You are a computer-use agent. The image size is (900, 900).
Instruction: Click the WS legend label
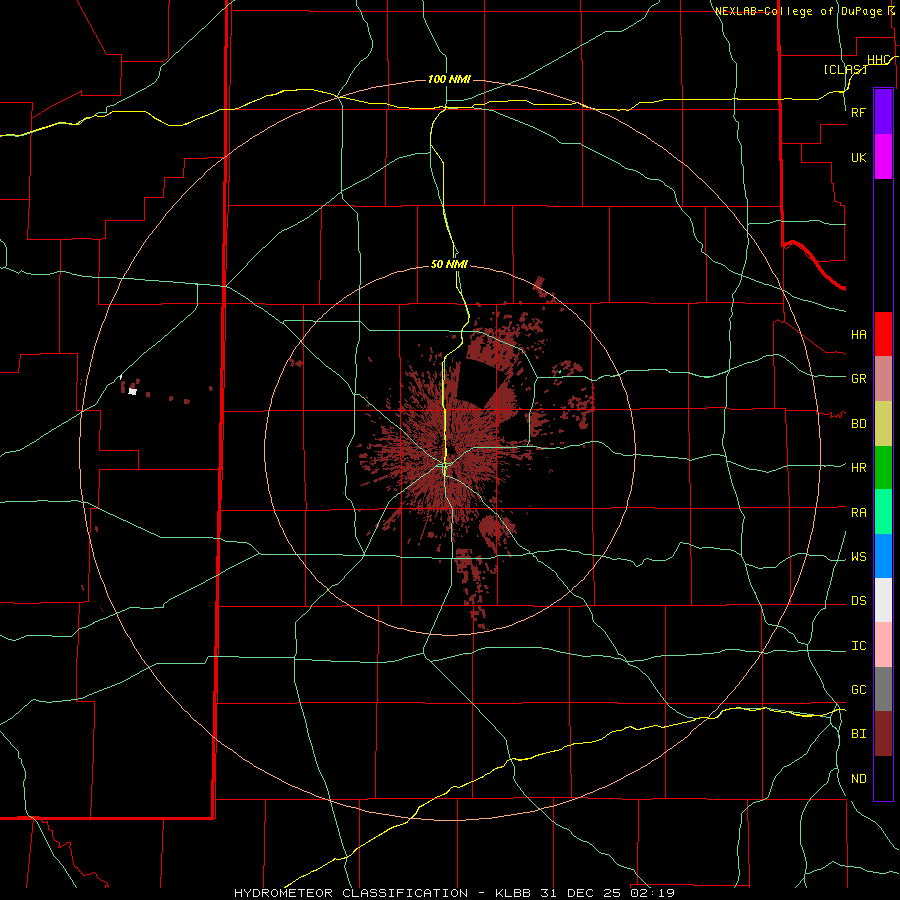pos(858,557)
